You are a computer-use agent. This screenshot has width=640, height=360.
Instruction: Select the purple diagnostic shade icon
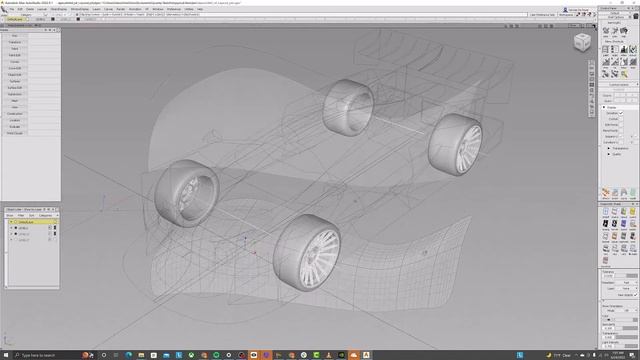(624, 224)
